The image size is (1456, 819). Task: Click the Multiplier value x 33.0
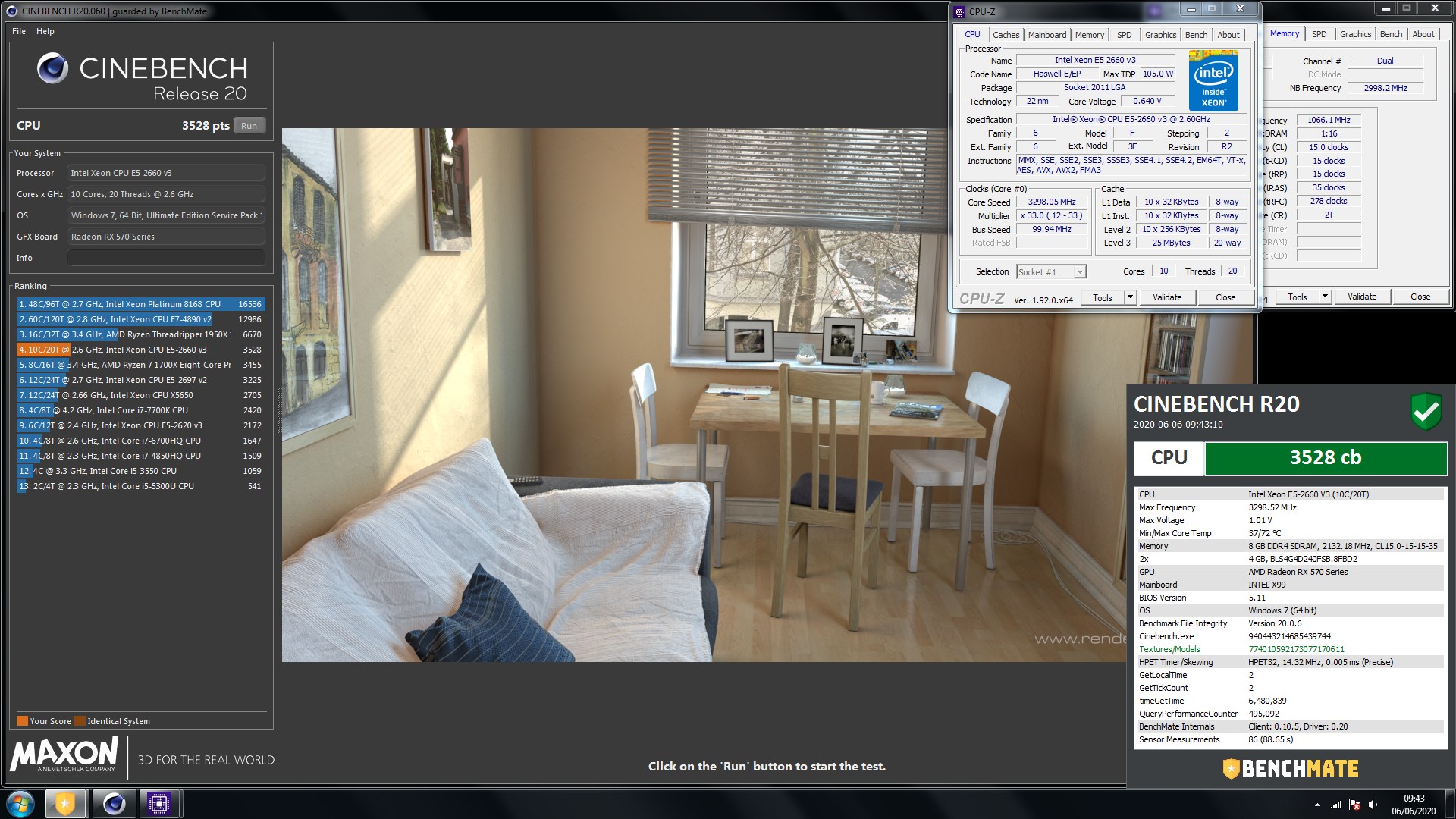click(x=1052, y=216)
